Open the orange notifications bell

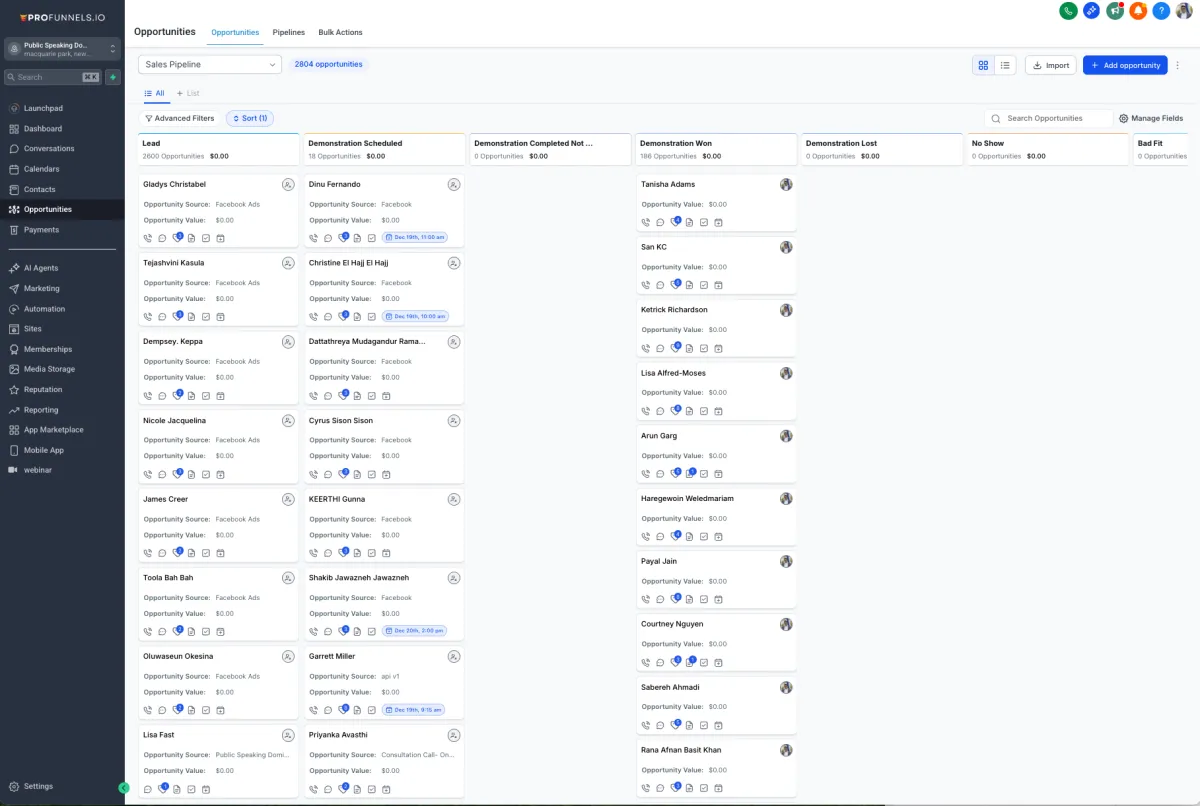1138,11
